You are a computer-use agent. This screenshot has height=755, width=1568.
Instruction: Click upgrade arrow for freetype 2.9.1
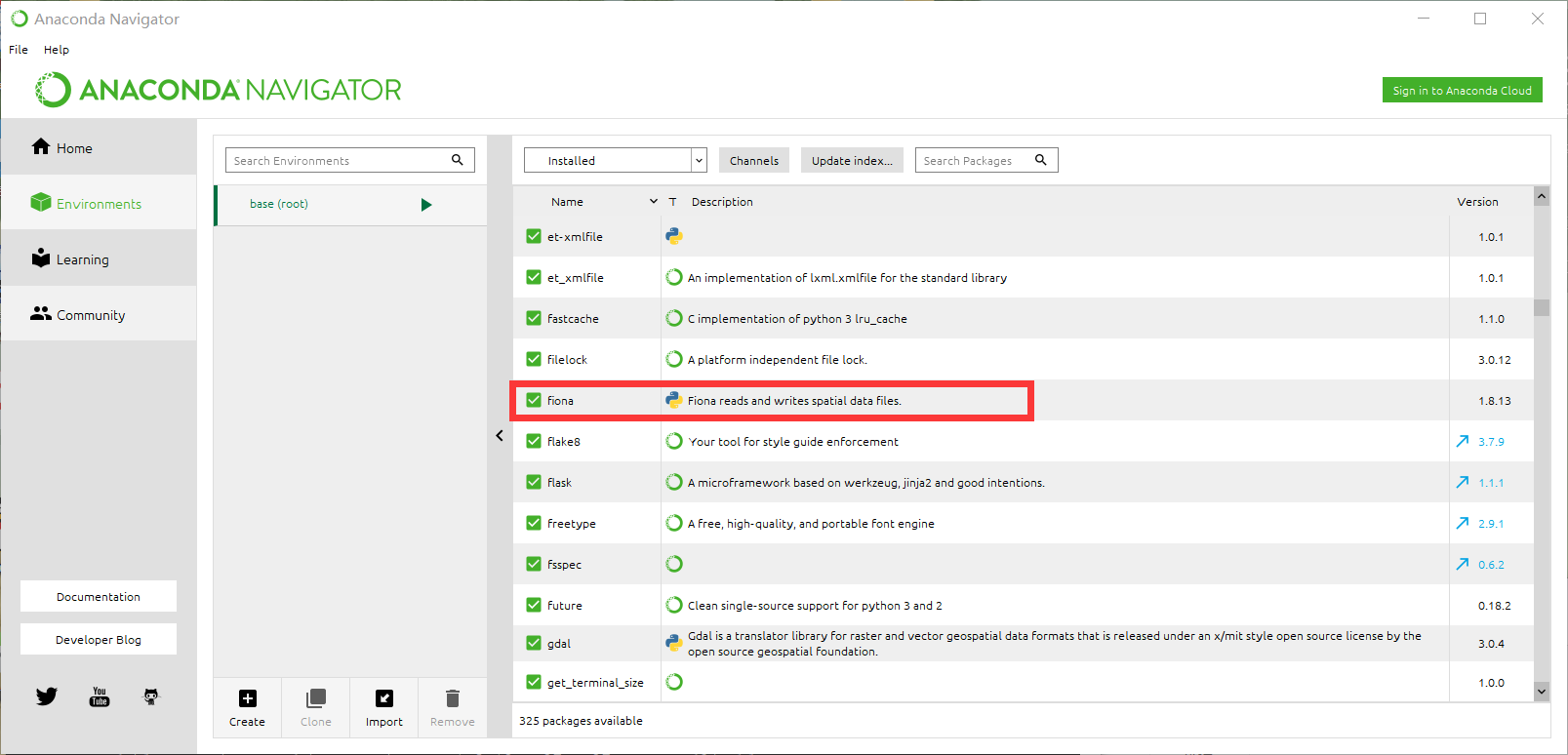(x=1463, y=523)
